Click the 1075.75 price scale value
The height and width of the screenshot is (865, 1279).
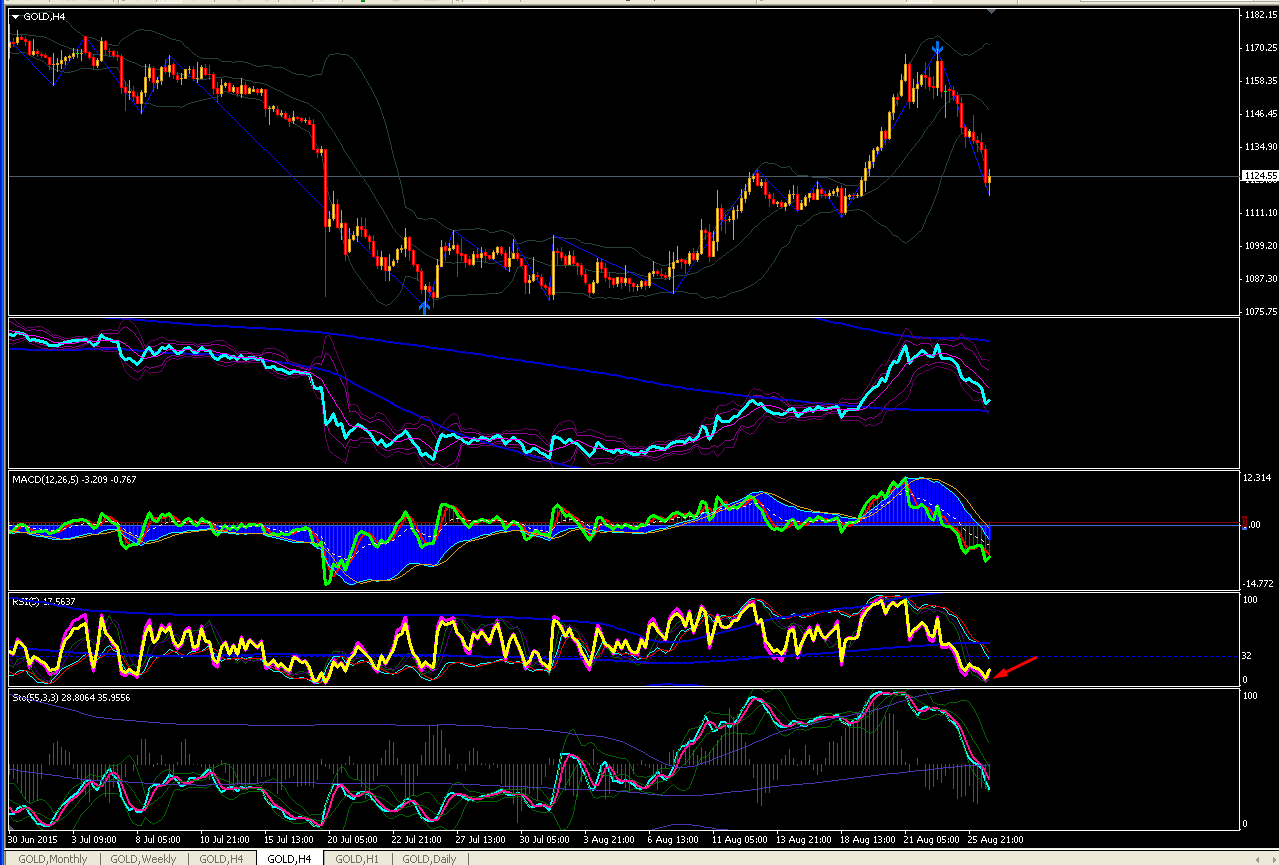[x=1260, y=312]
